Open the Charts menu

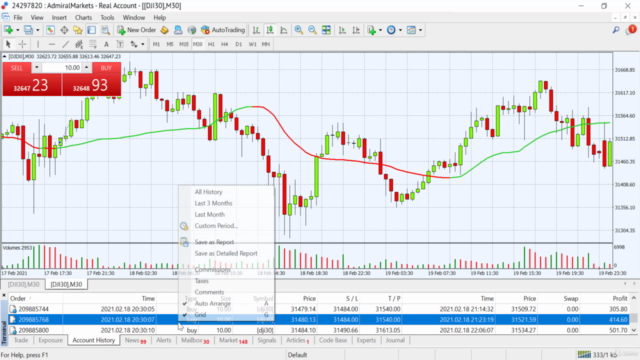(x=83, y=18)
